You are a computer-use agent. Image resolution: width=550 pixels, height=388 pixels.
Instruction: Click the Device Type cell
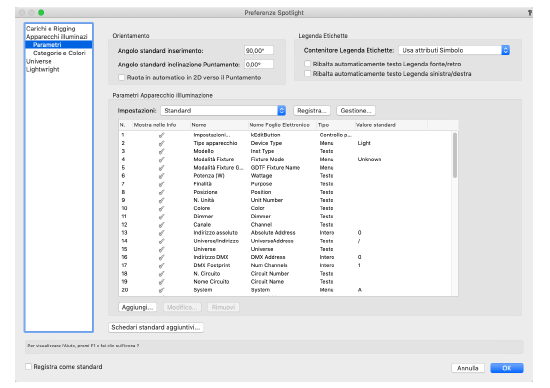click(266, 143)
